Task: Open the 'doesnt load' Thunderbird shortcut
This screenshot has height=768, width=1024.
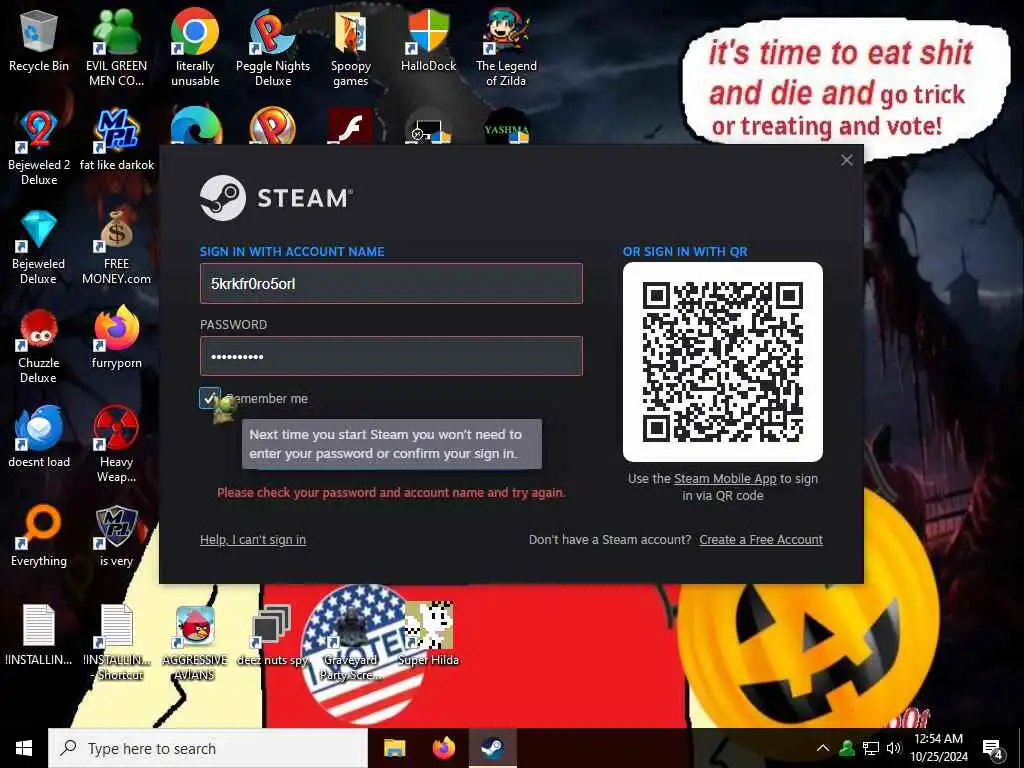Action: pyautogui.click(x=39, y=436)
